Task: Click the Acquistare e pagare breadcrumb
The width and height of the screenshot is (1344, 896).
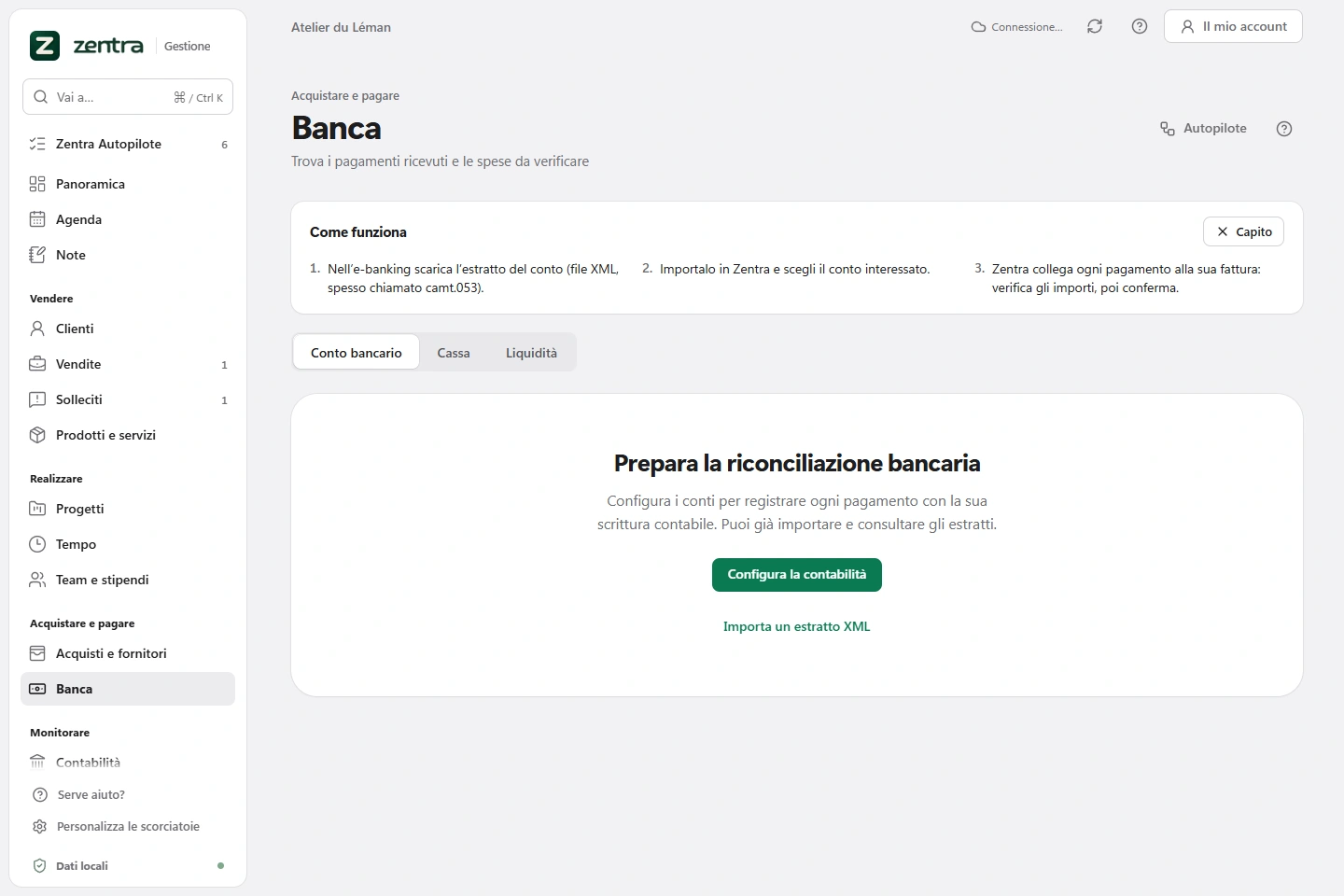Action: [345, 95]
